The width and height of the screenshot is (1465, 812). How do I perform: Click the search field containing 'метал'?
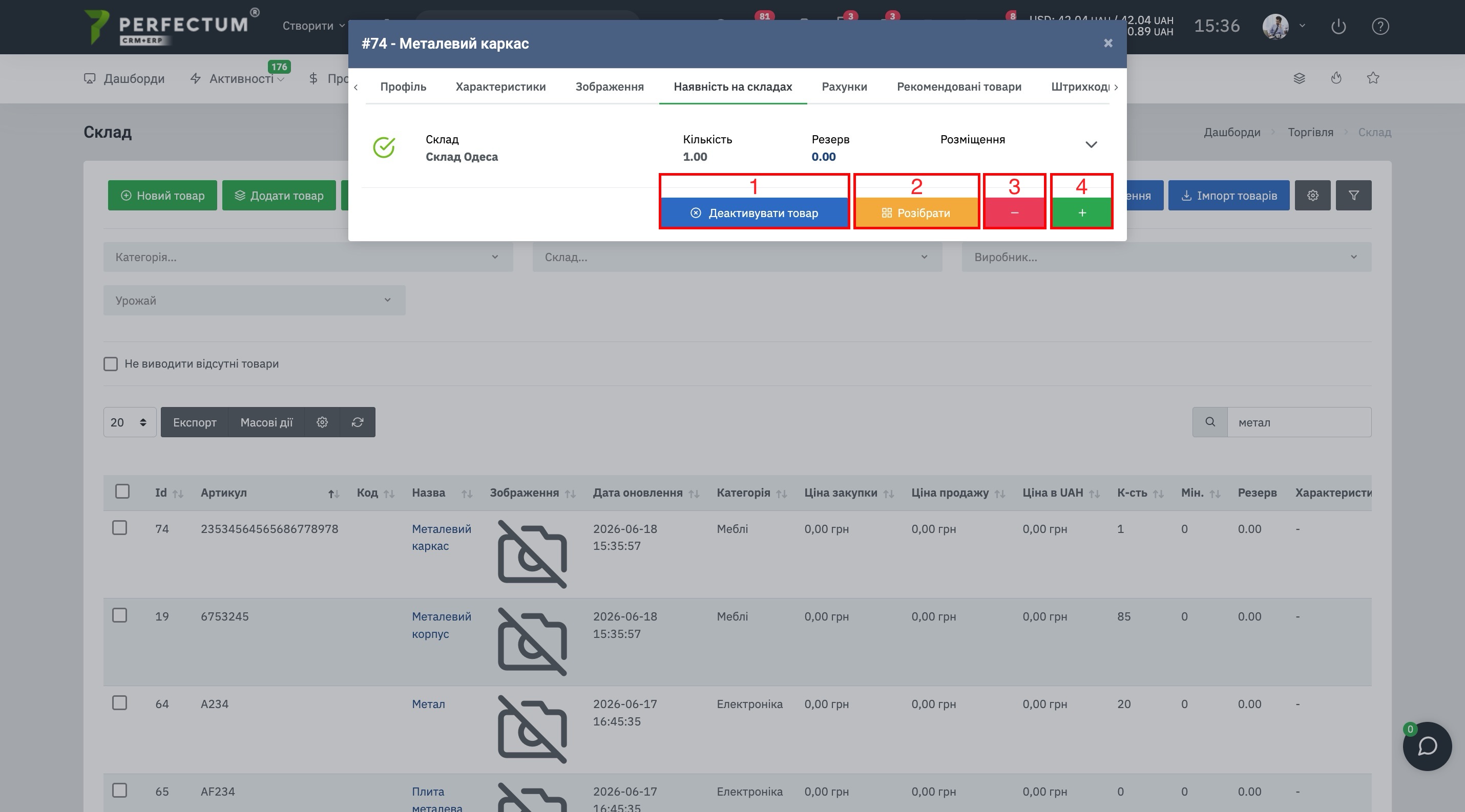(x=1299, y=422)
